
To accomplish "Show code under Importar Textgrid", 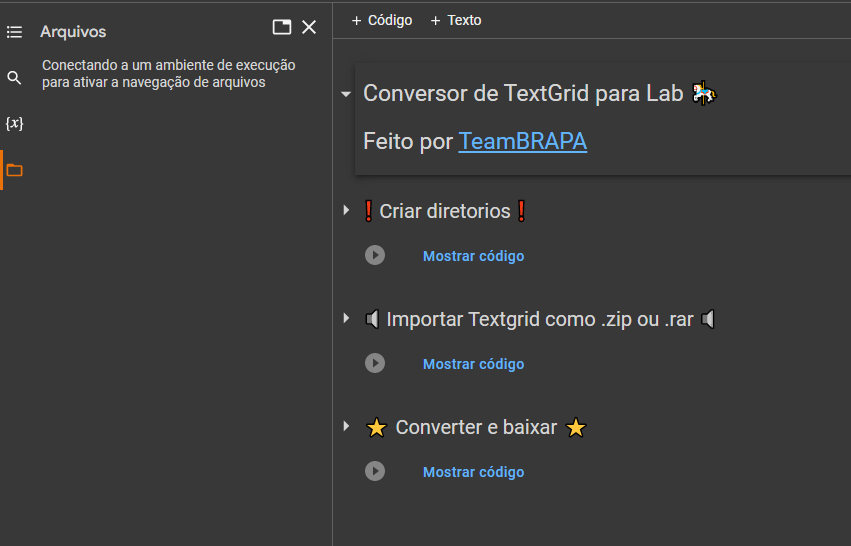I will (x=473, y=364).
